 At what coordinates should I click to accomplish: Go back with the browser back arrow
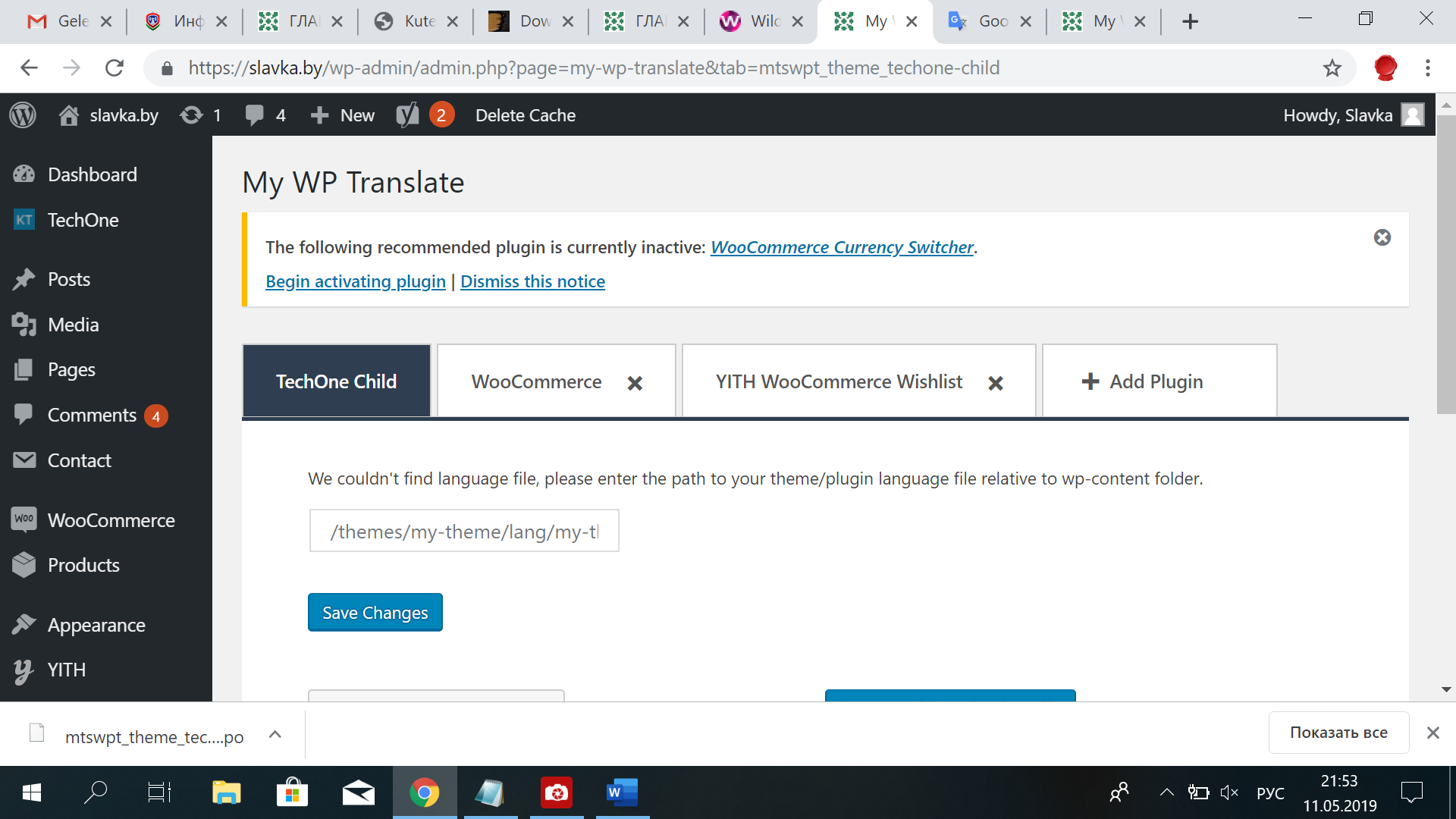pos(29,68)
